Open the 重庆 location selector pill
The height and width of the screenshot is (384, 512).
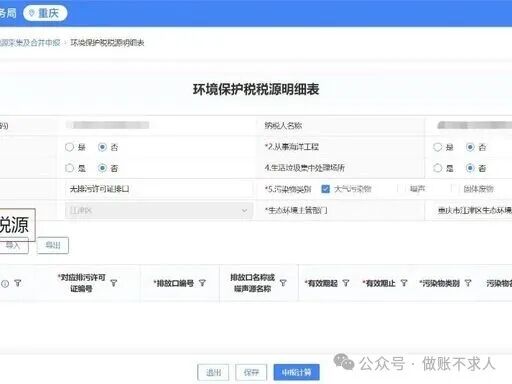pos(45,13)
